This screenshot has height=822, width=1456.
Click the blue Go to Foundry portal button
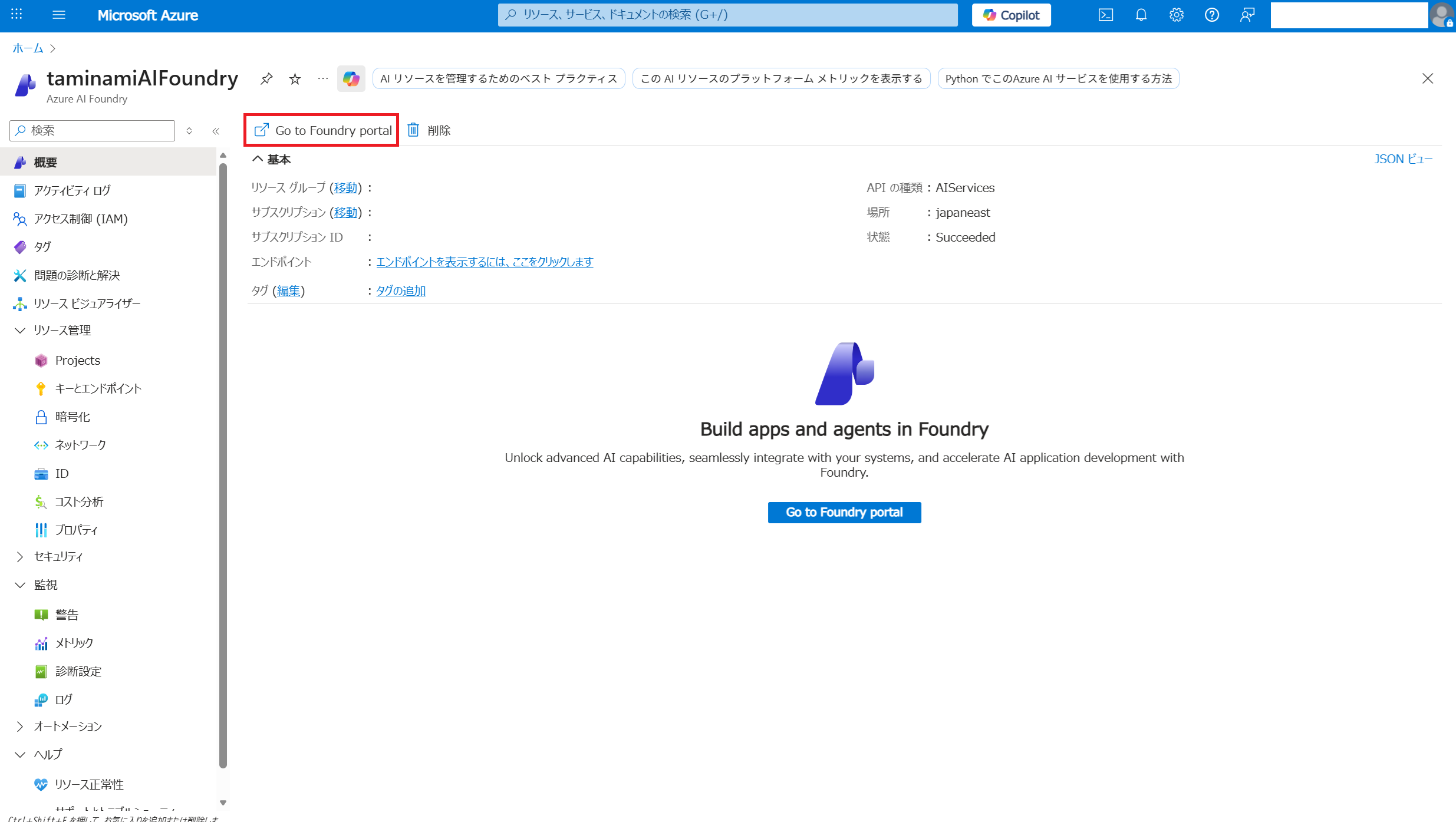coord(844,512)
